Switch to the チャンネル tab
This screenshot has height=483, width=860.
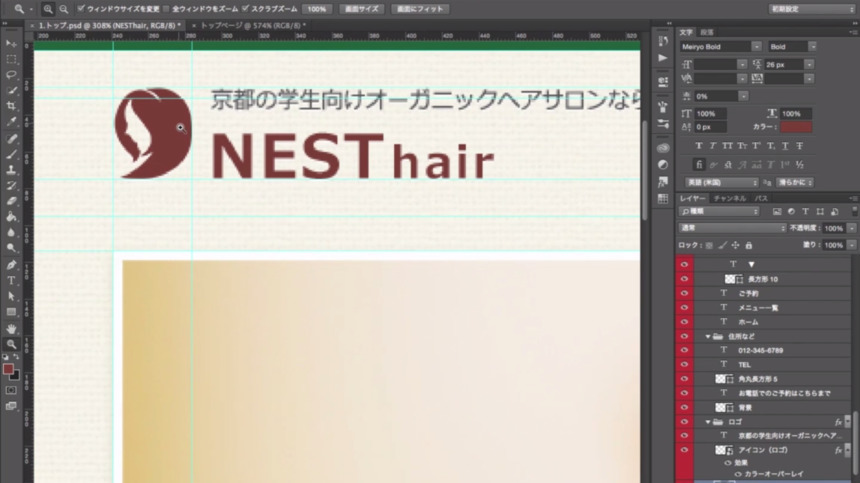729,198
